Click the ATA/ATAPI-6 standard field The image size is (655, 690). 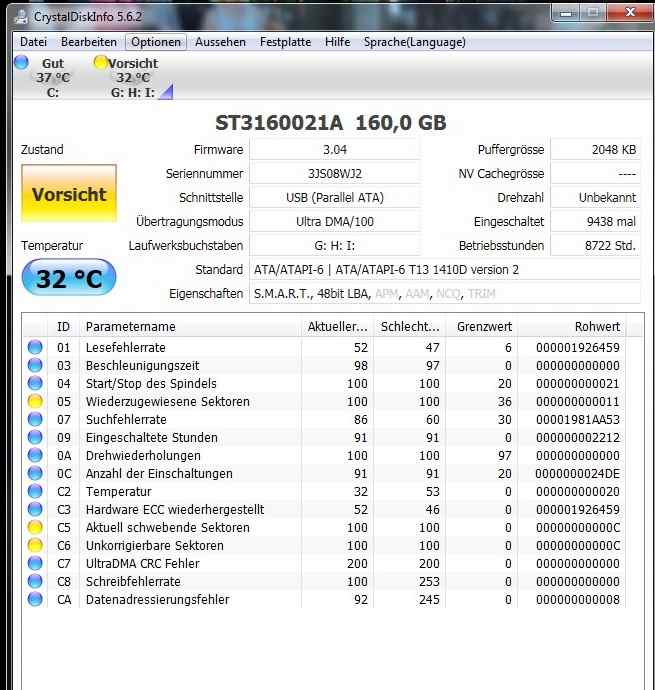445,269
